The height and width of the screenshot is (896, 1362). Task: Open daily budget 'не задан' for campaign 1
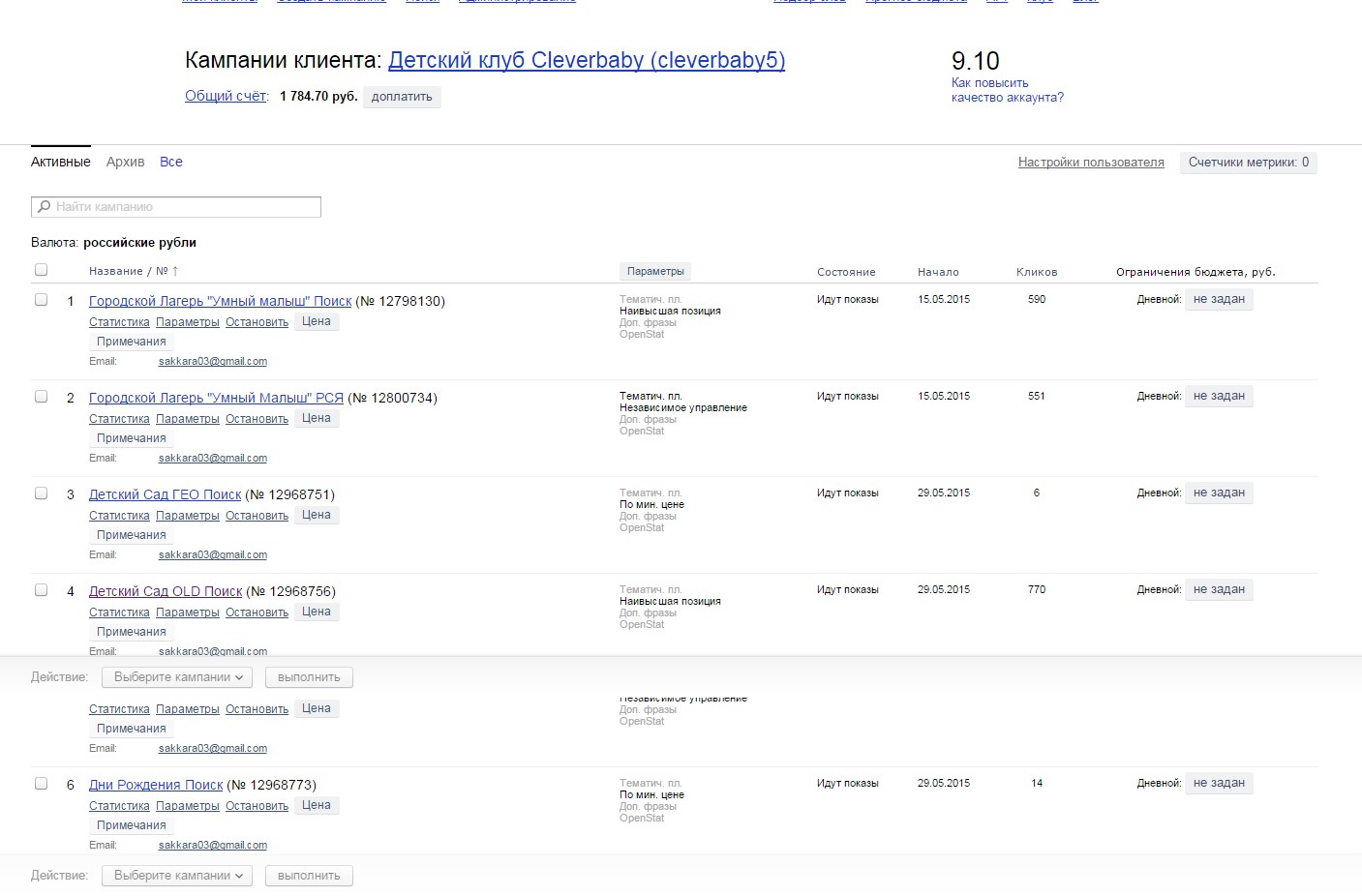coord(1219,299)
